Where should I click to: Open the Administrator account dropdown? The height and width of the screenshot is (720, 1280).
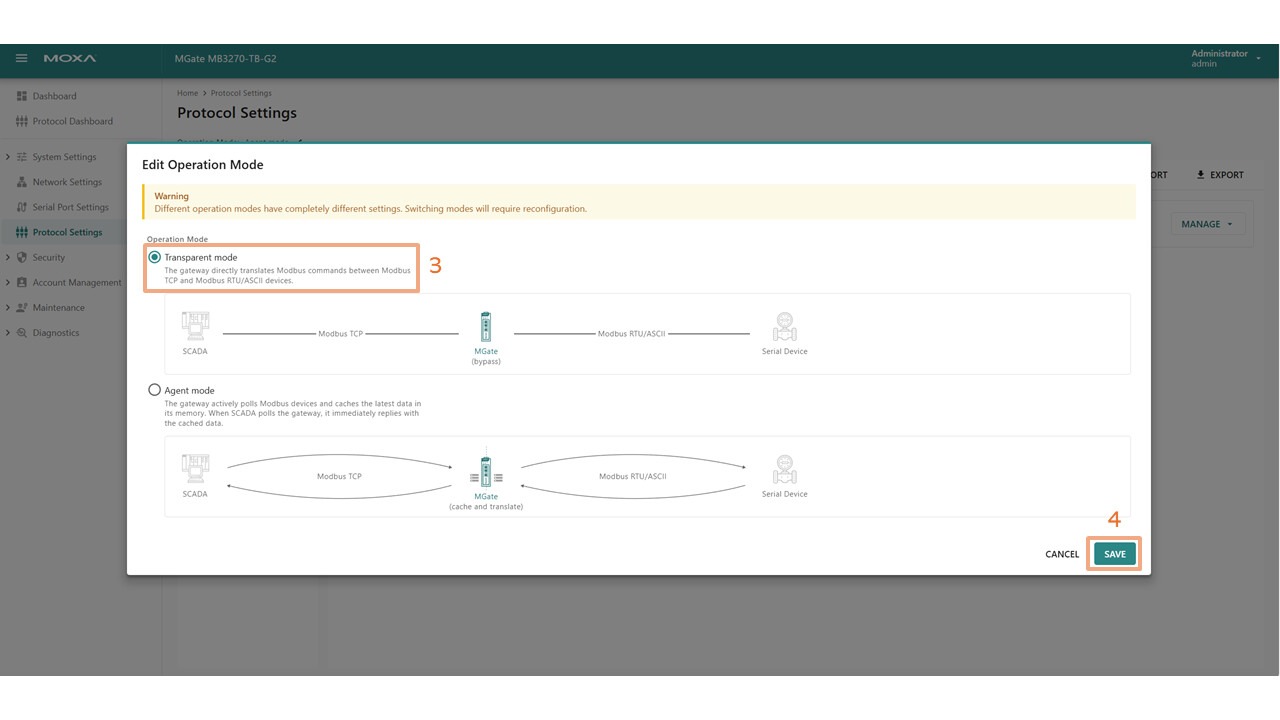(1225, 59)
